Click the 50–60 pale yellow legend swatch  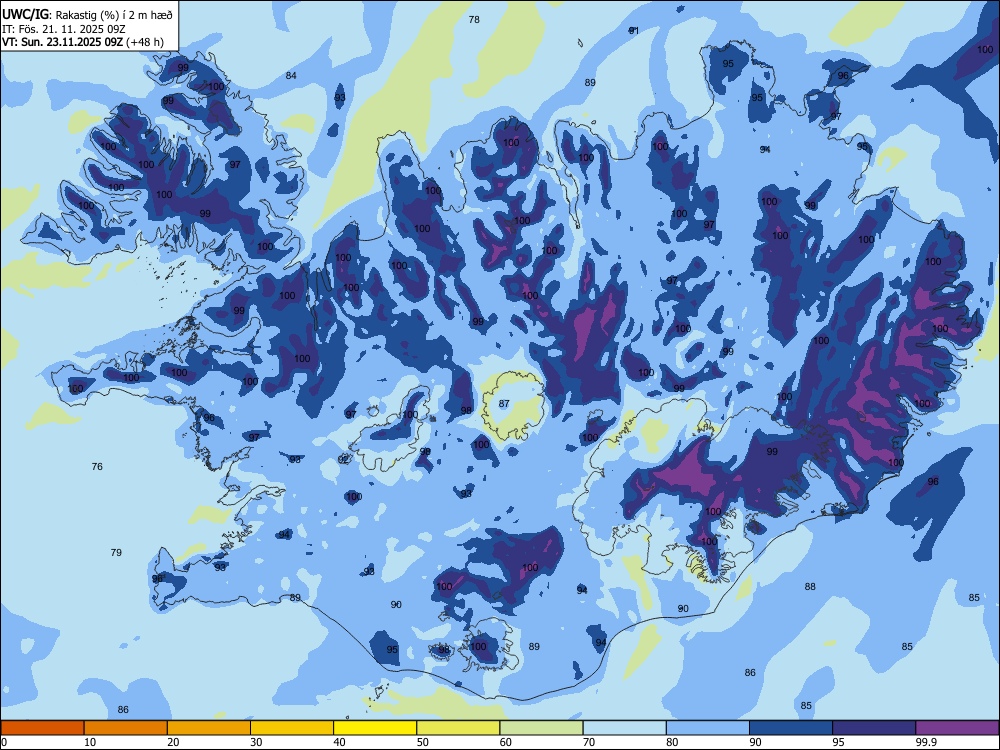click(459, 728)
